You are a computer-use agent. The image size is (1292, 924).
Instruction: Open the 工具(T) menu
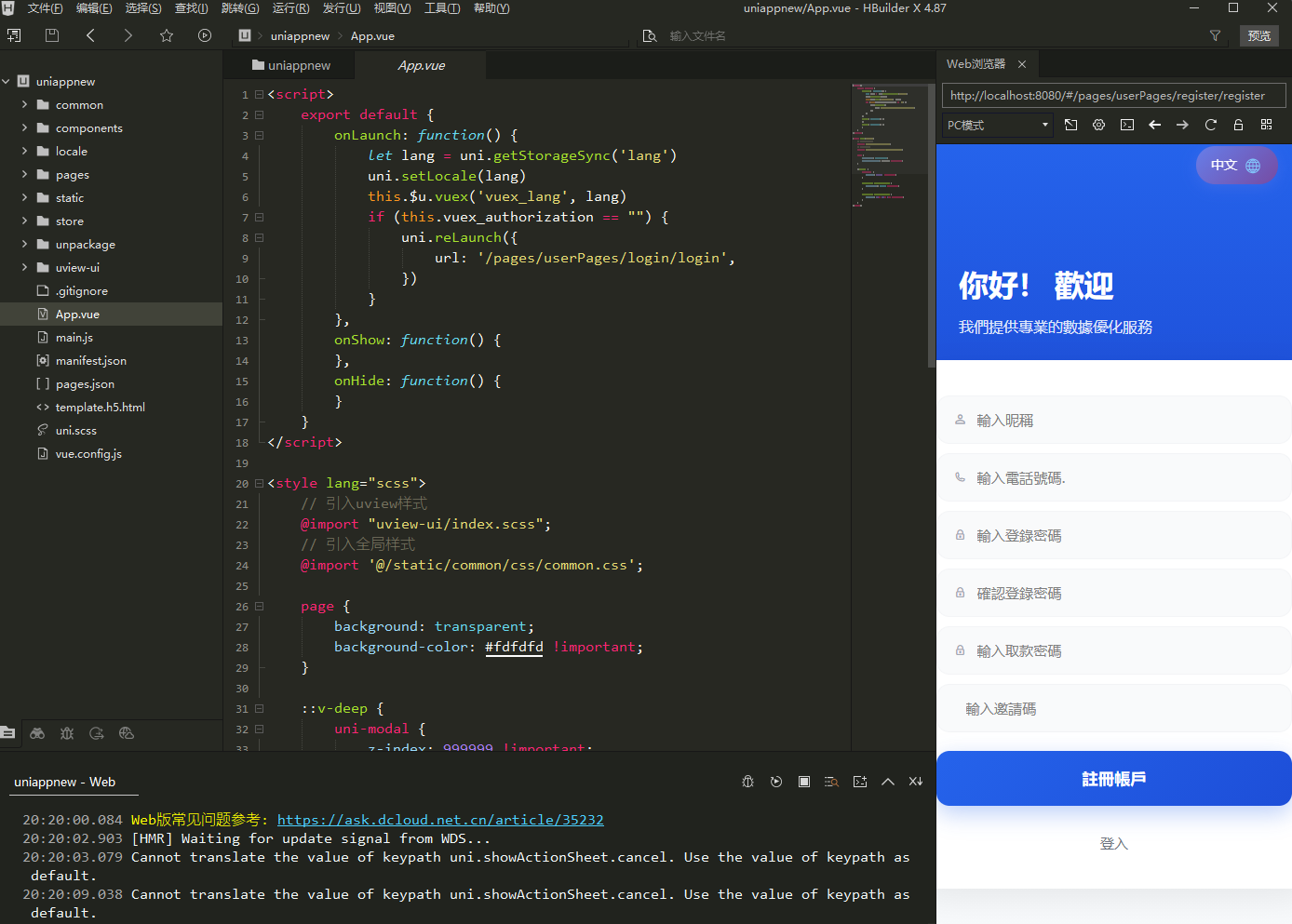point(442,8)
